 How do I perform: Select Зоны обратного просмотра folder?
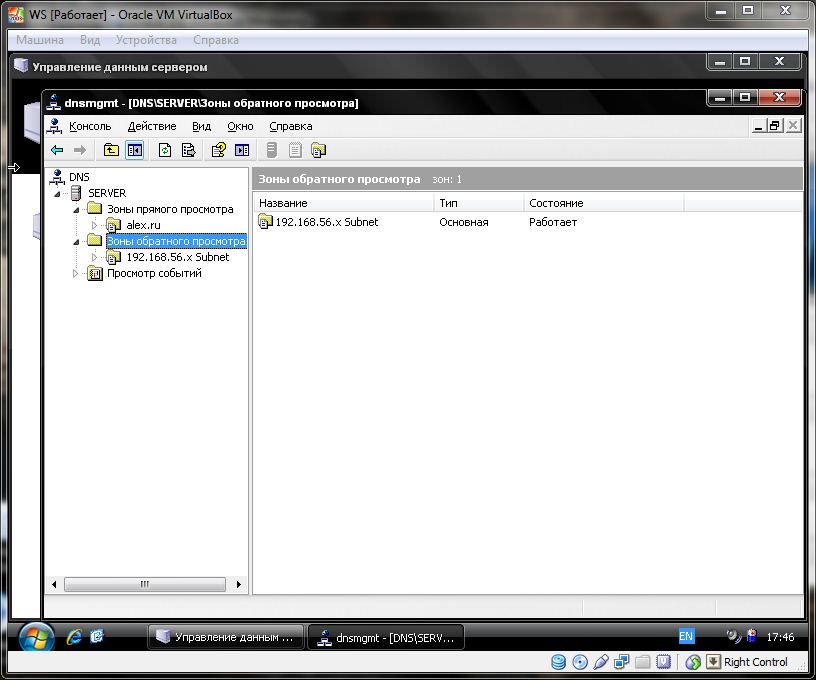tap(176, 241)
